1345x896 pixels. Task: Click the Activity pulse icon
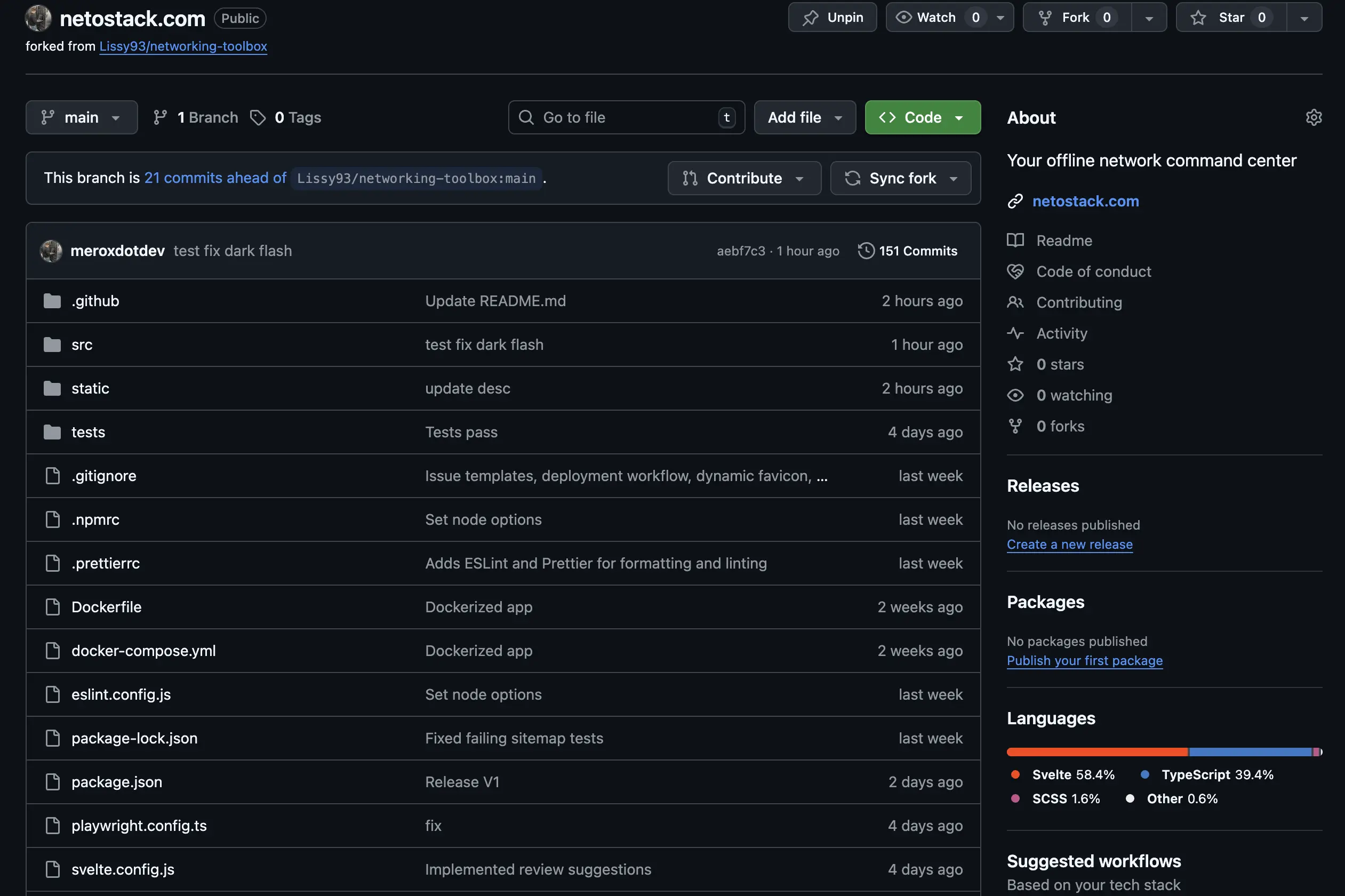(x=1015, y=333)
